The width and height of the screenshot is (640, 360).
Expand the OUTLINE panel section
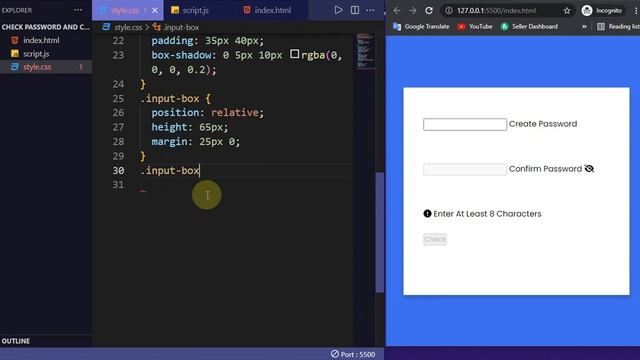pos(16,341)
